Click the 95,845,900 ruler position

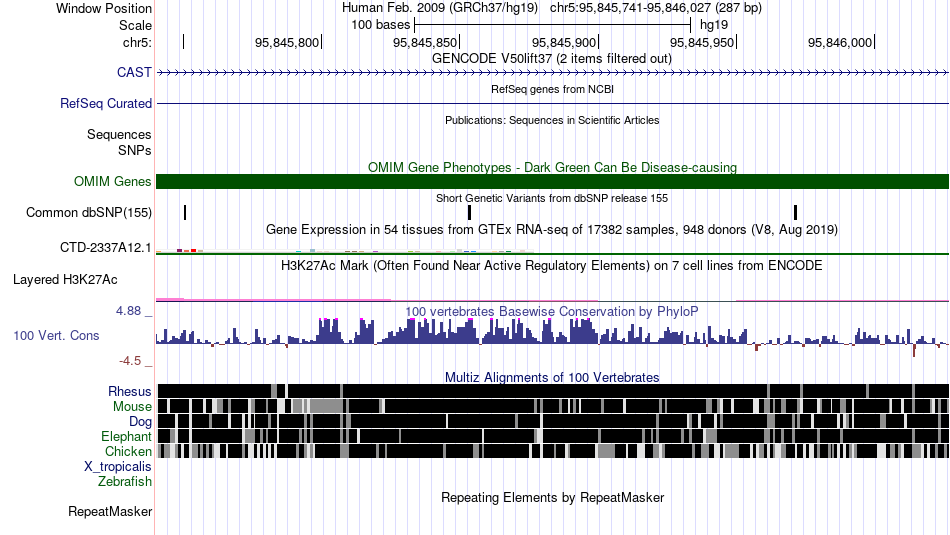564,42
